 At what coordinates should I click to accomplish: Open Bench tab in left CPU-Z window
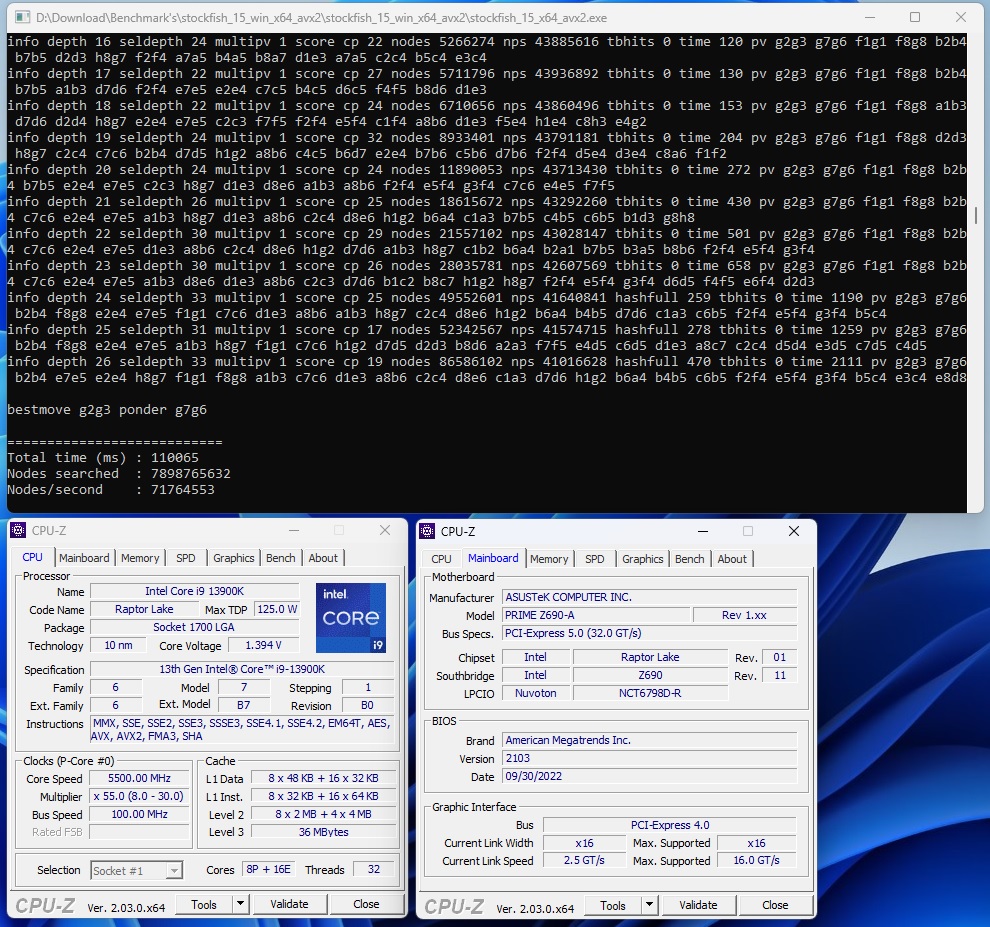click(280, 558)
